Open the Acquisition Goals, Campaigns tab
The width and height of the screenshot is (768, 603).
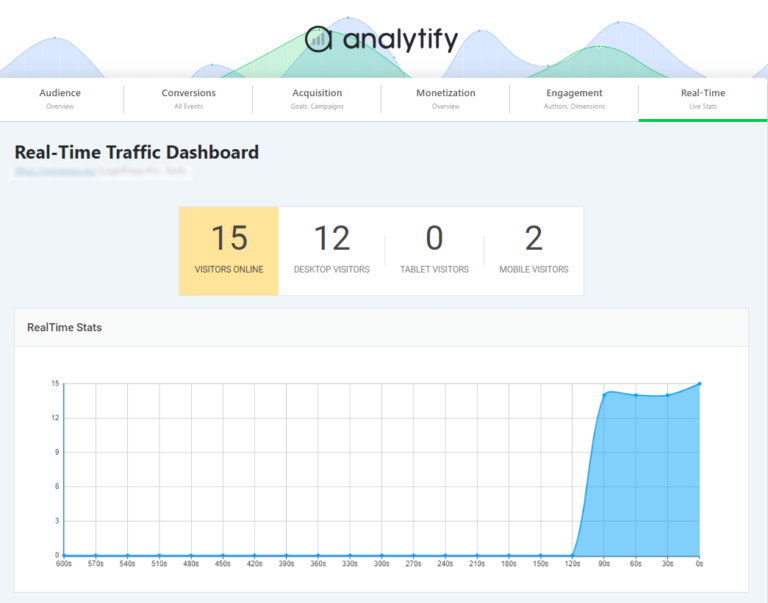click(x=317, y=99)
